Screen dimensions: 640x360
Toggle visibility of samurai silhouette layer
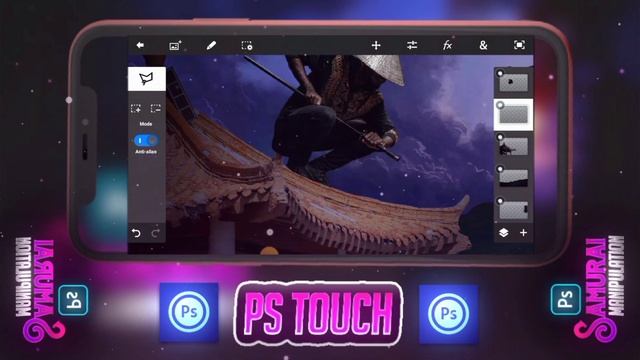point(500,137)
